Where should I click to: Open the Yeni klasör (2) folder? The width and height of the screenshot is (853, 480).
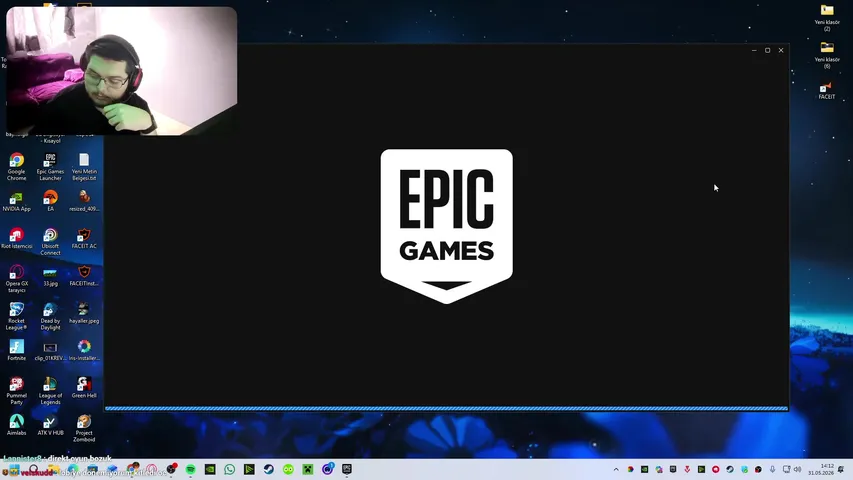827,17
